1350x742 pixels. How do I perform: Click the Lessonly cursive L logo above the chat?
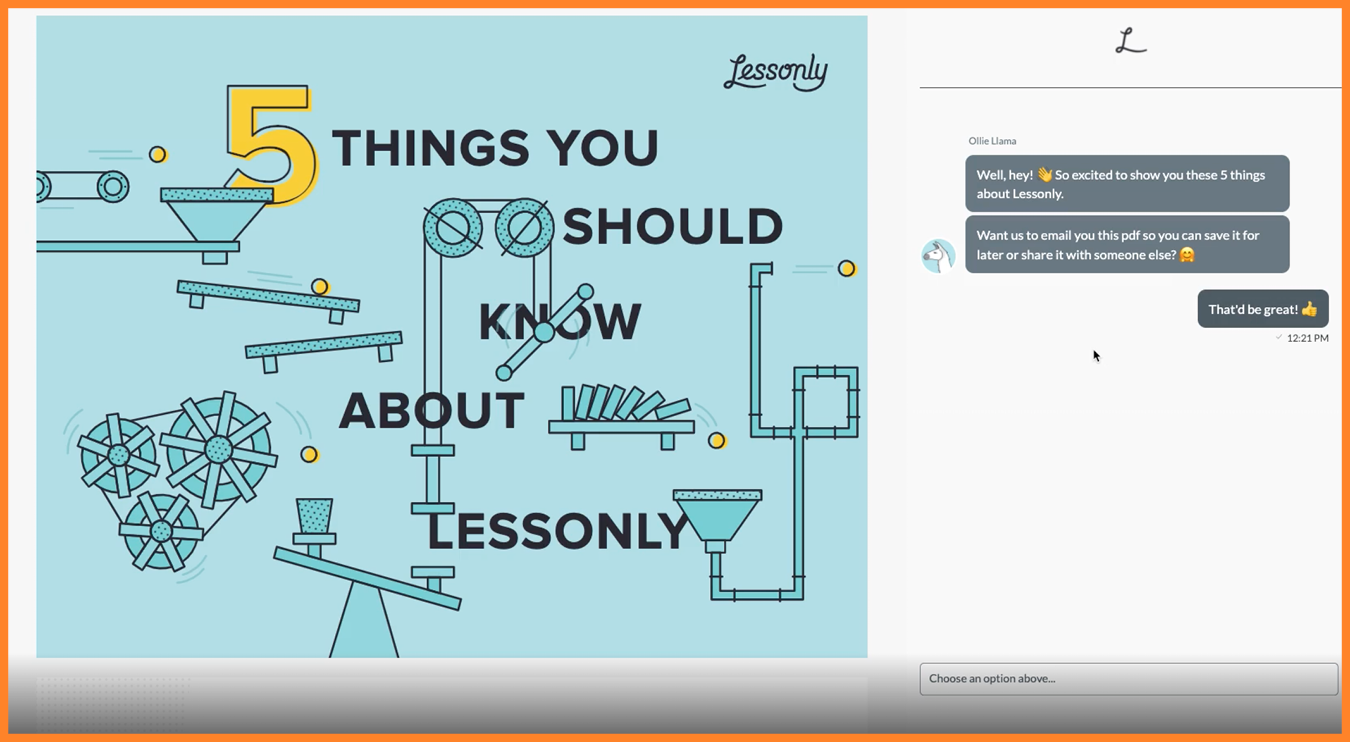pyautogui.click(x=1131, y=41)
